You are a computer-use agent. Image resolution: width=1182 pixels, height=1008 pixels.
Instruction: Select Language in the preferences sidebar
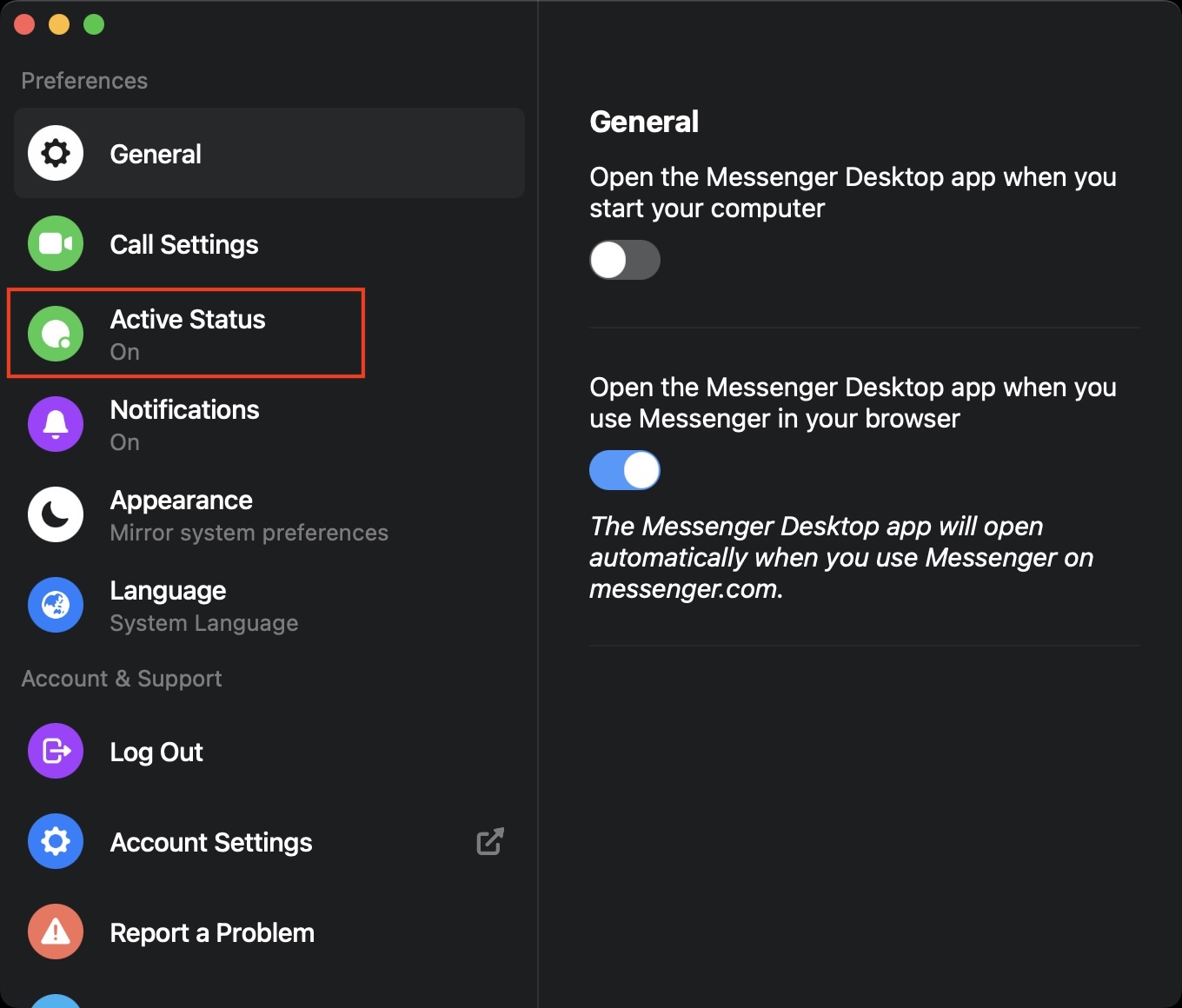tap(168, 591)
